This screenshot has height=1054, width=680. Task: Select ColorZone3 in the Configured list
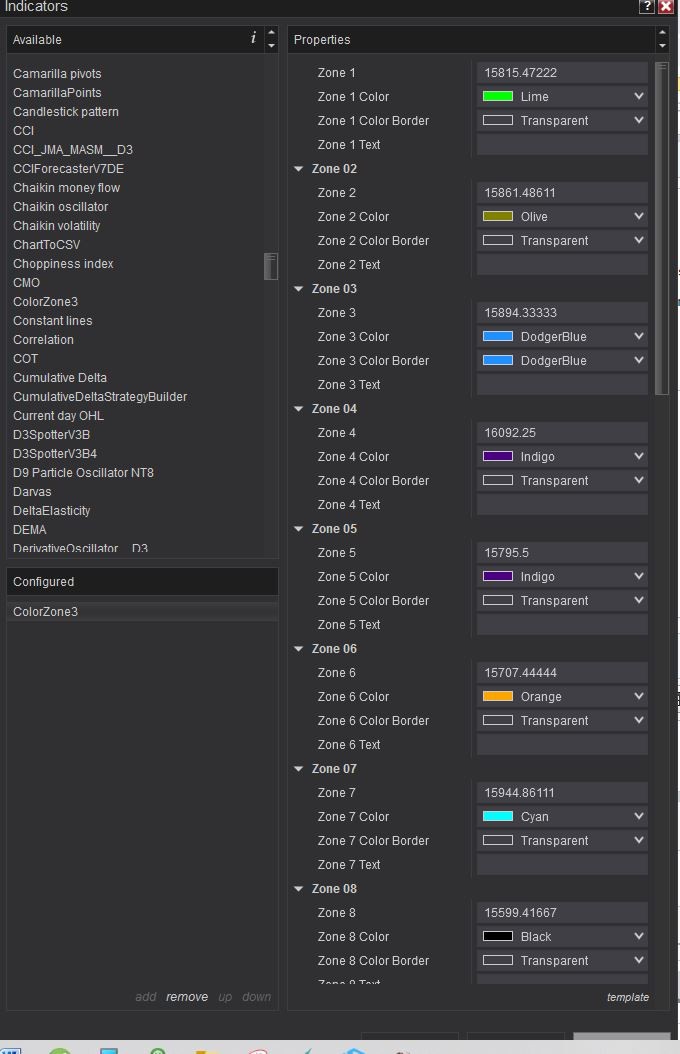[x=45, y=612]
